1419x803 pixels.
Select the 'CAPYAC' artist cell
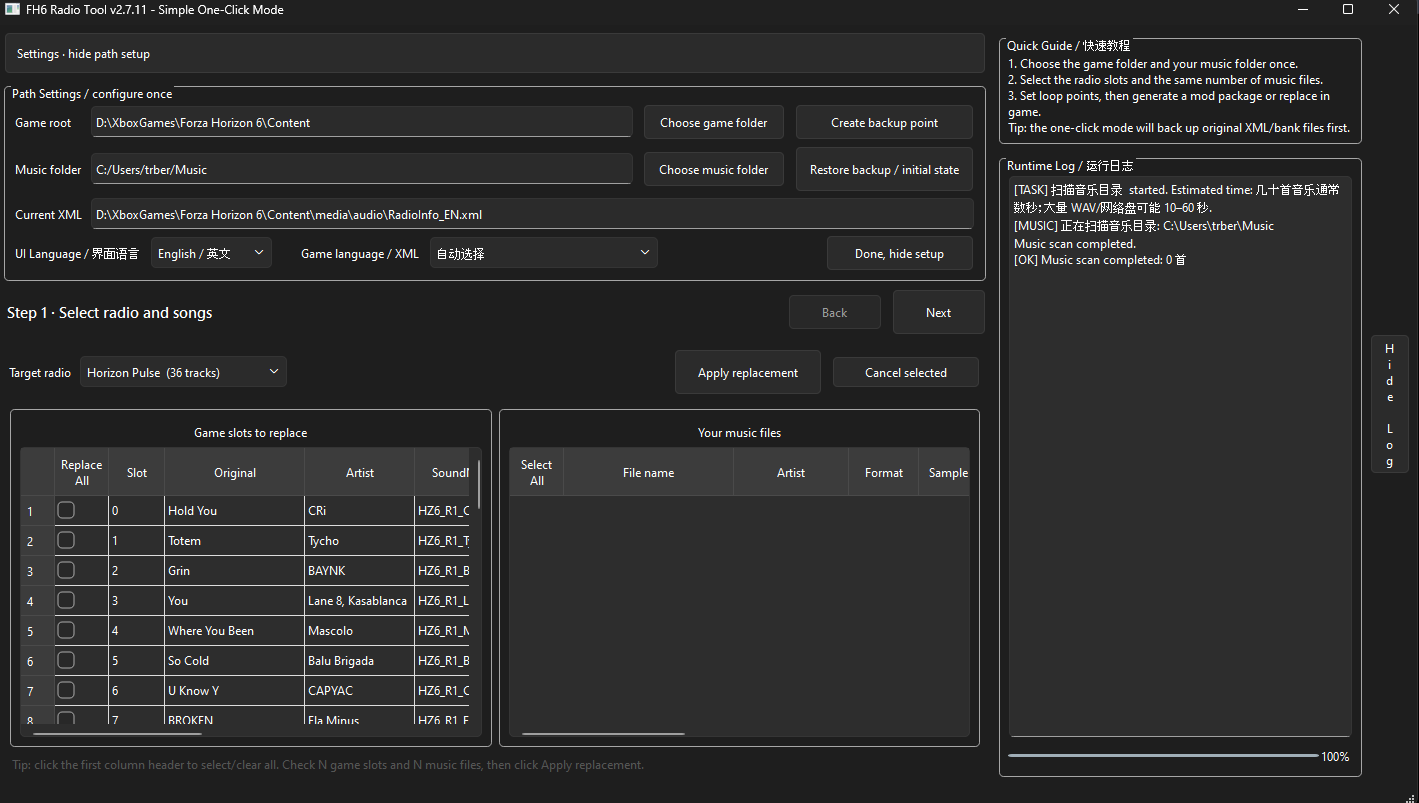pos(360,690)
